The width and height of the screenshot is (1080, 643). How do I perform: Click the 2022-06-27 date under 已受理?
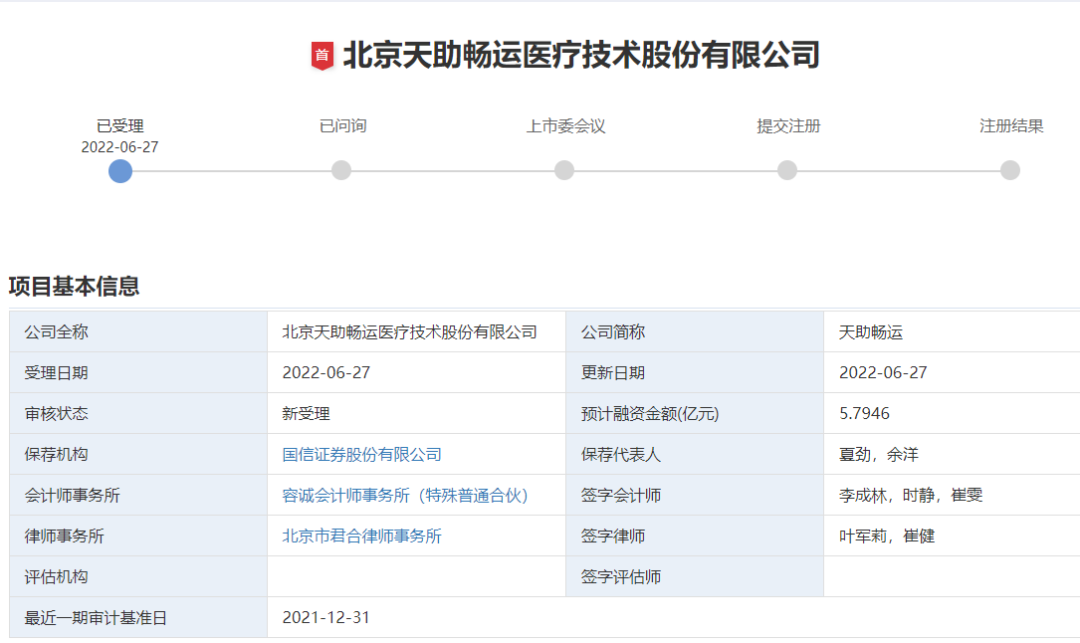pyautogui.click(x=120, y=147)
